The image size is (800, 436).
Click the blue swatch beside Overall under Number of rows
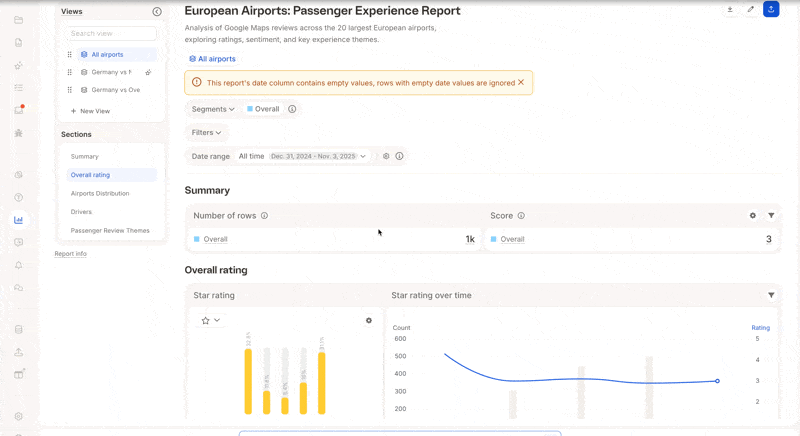(x=196, y=239)
